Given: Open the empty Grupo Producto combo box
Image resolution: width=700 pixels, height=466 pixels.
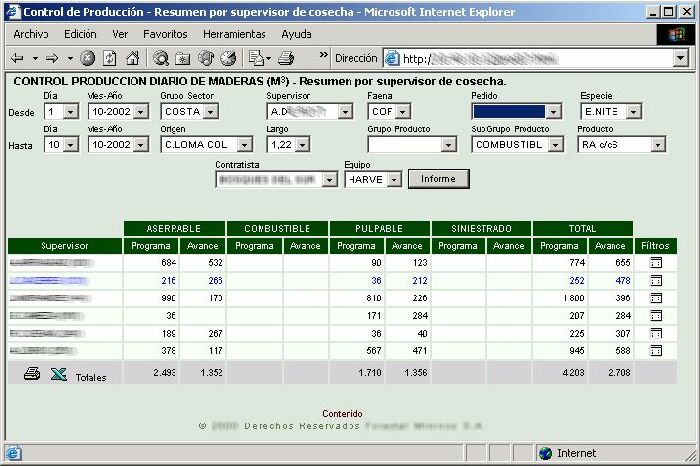Looking at the screenshot, I should [411, 145].
